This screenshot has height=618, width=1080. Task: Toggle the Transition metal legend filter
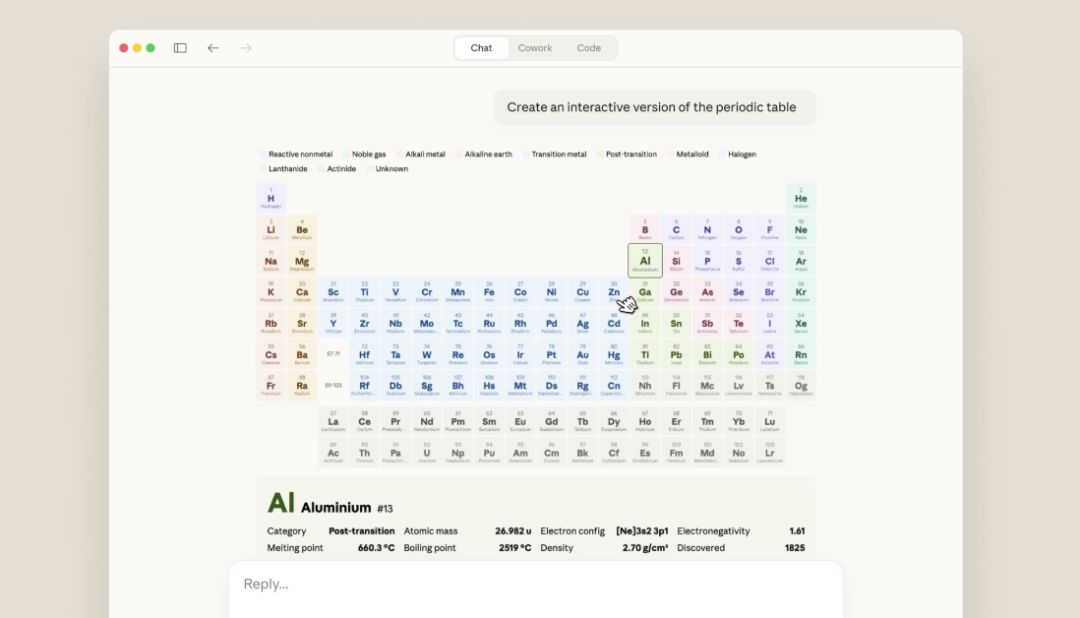point(558,155)
